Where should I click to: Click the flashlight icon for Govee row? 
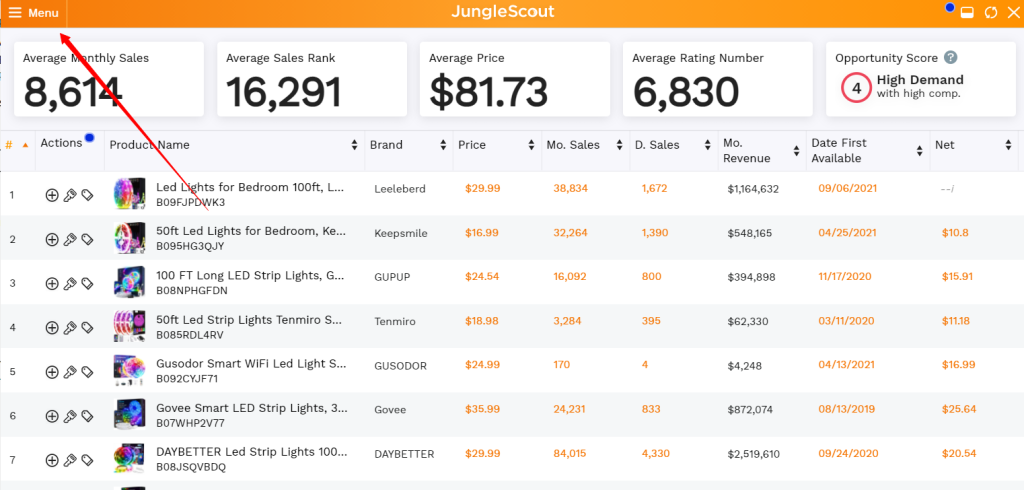click(x=70, y=416)
